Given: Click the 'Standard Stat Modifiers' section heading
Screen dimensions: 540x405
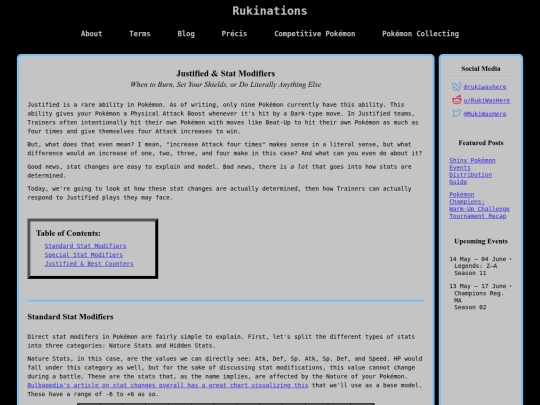Looking at the screenshot, I should click(x=70, y=316).
